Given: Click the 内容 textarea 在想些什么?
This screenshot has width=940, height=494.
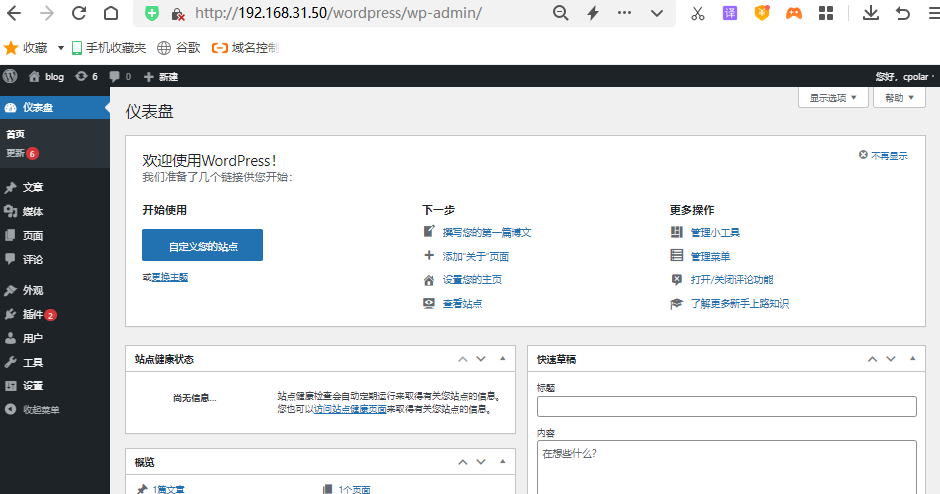Looking at the screenshot, I should click(x=727, y=468).
